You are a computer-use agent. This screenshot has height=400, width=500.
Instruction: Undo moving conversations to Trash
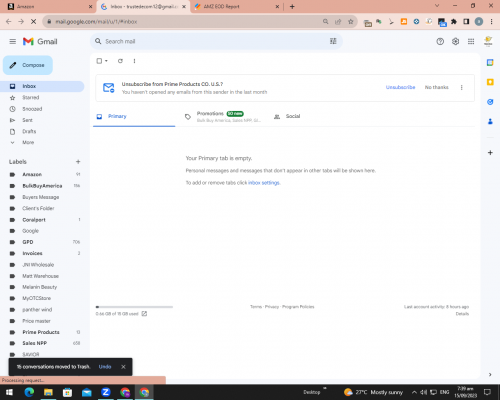[x=105, y=367]
